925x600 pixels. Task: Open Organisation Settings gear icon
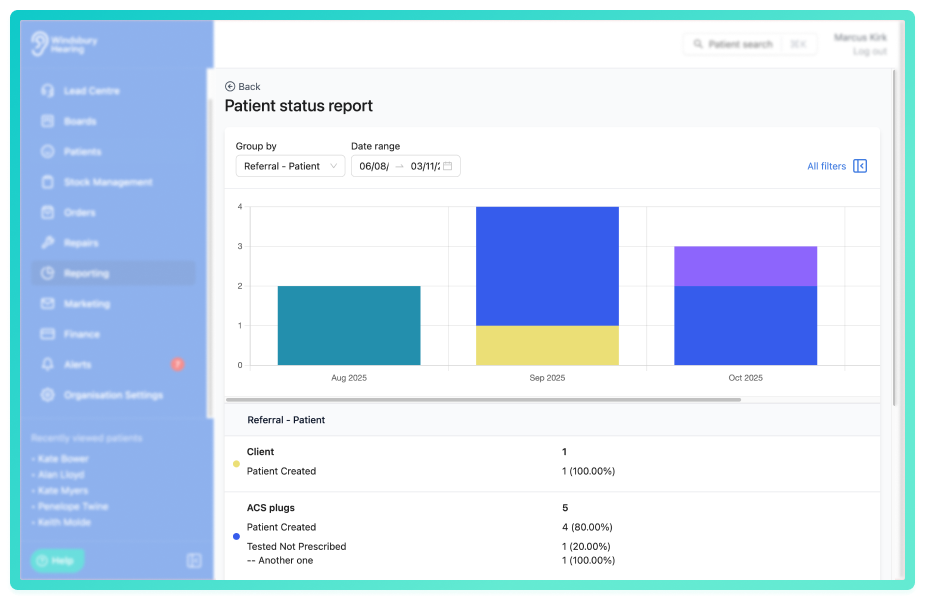tap(48, 395)
